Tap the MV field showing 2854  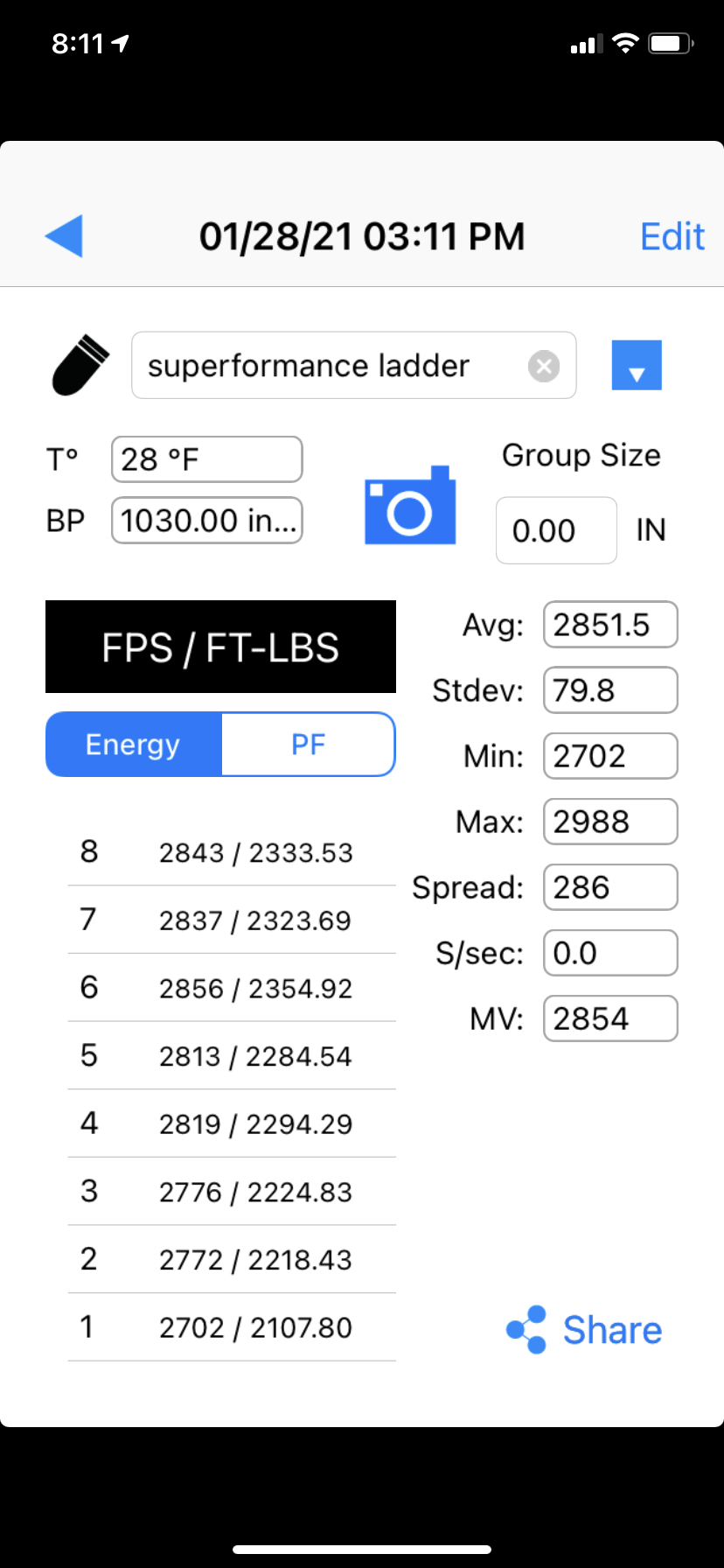[609, 1018]
